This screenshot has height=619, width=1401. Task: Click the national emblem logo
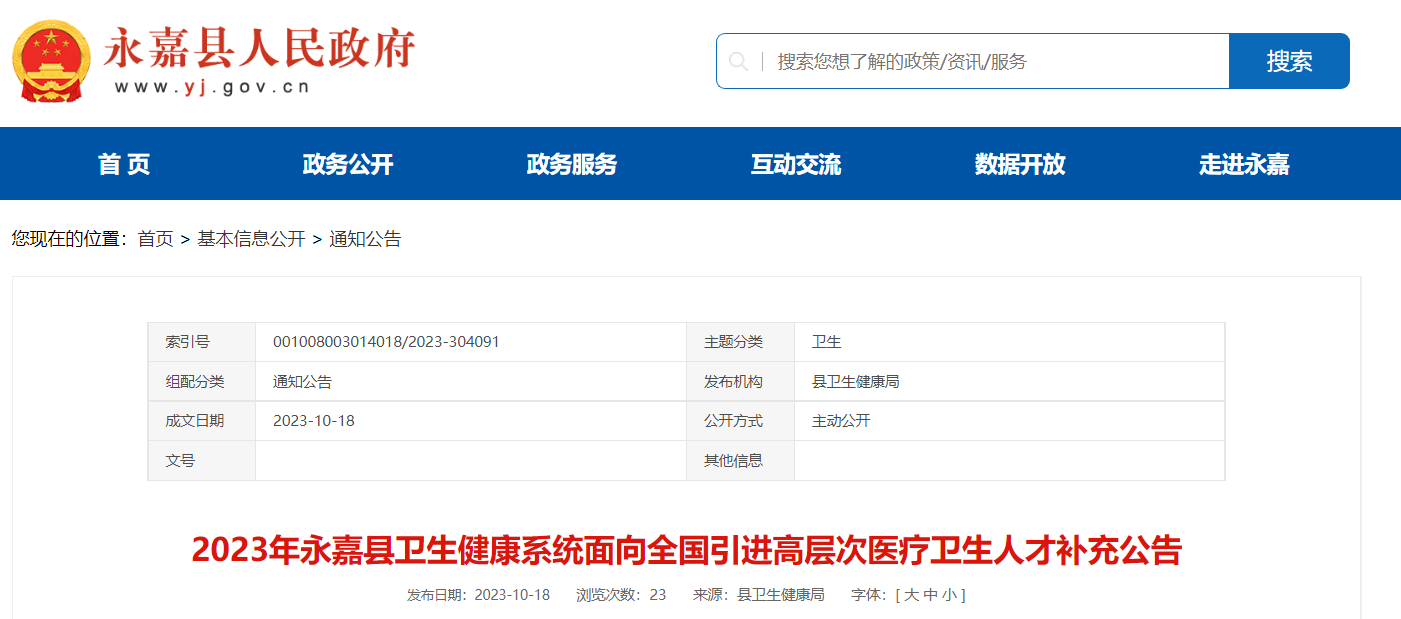[51, 62]
